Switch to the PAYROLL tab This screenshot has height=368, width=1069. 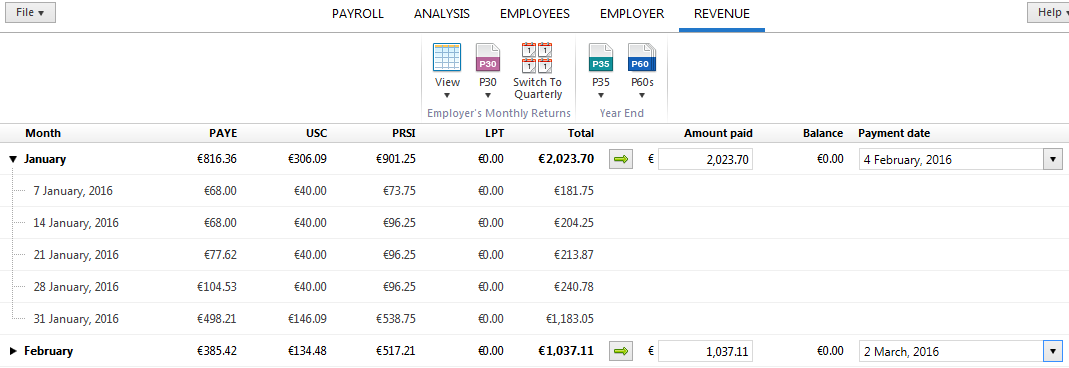(358, 14)
